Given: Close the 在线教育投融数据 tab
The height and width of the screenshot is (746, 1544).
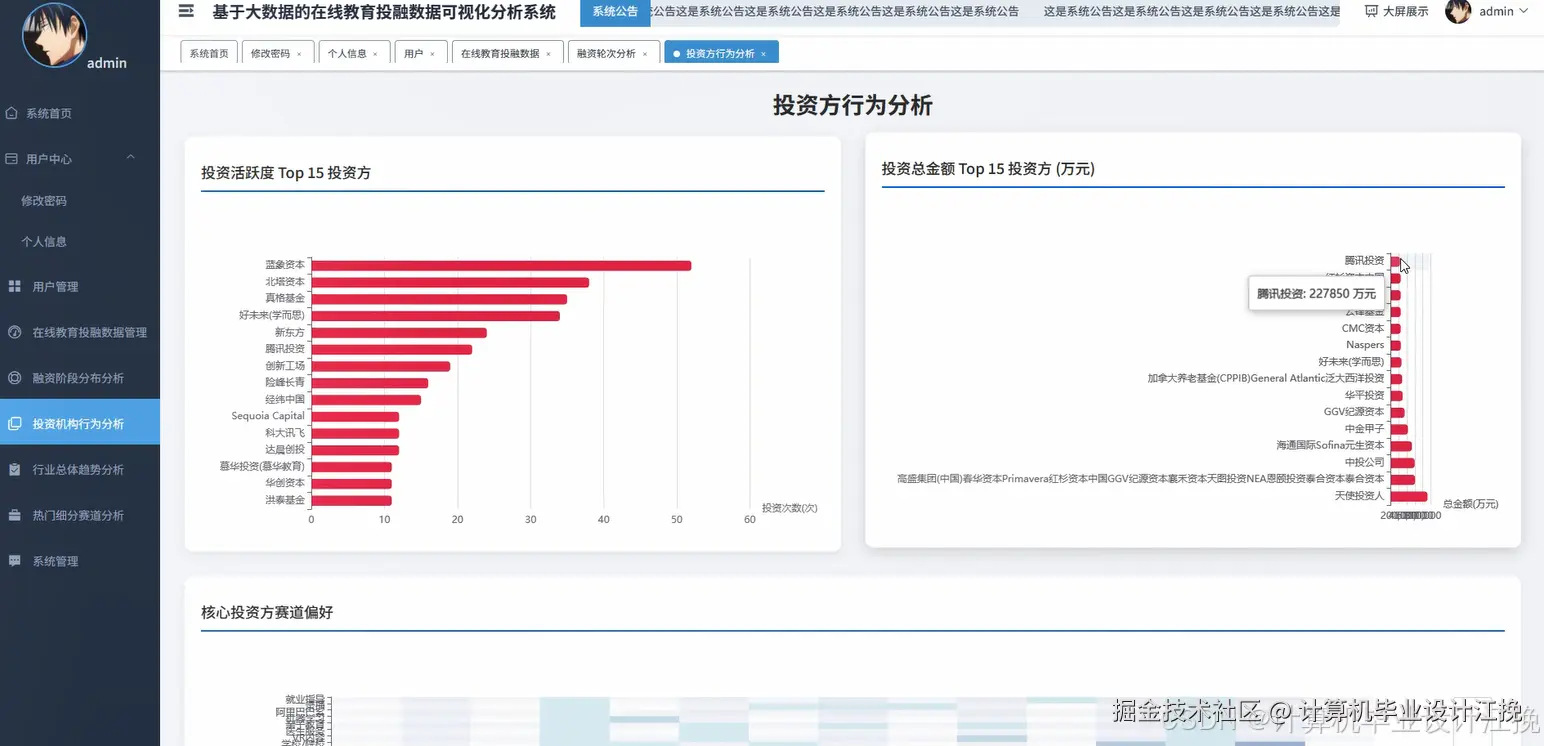Looking at the screenshot, I should pos(548,54).
